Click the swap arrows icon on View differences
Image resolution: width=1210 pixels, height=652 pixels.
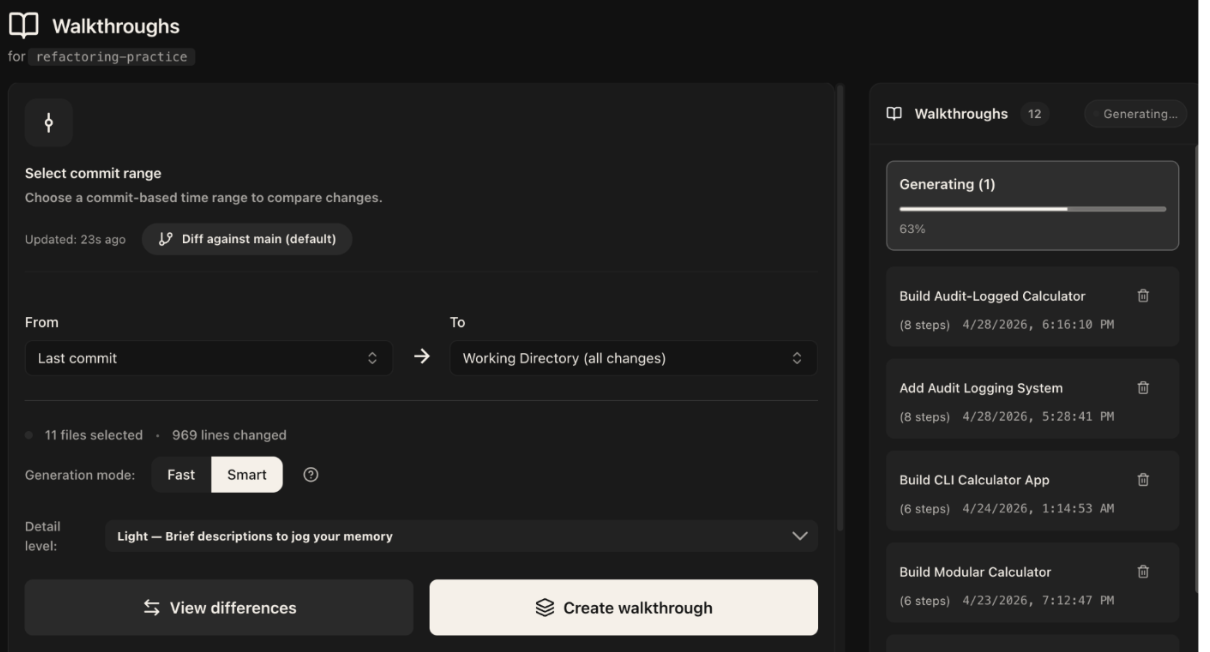click(x=152, y=608)
